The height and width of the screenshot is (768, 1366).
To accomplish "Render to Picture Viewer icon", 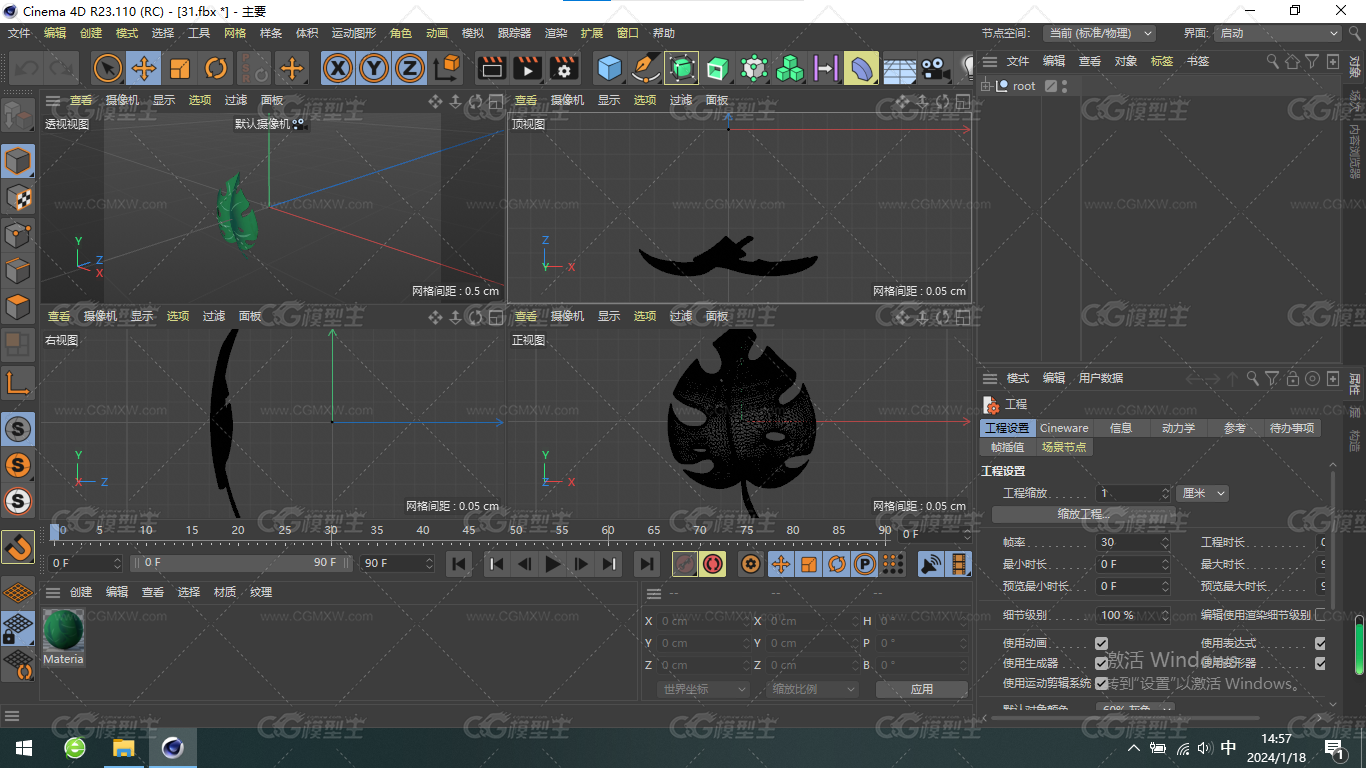I will click(x=528, y=68).
